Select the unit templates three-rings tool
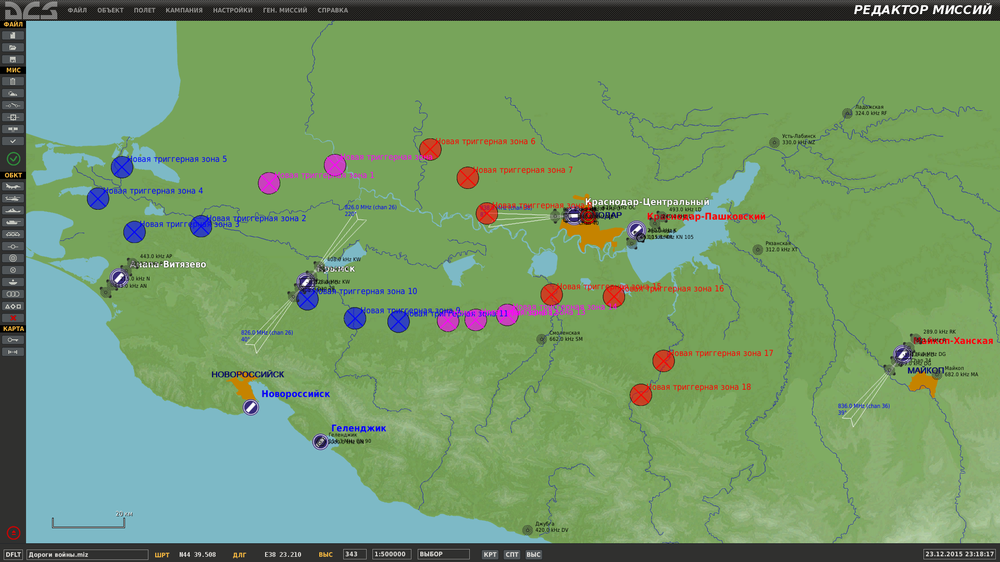 click(x=13, y=294)
